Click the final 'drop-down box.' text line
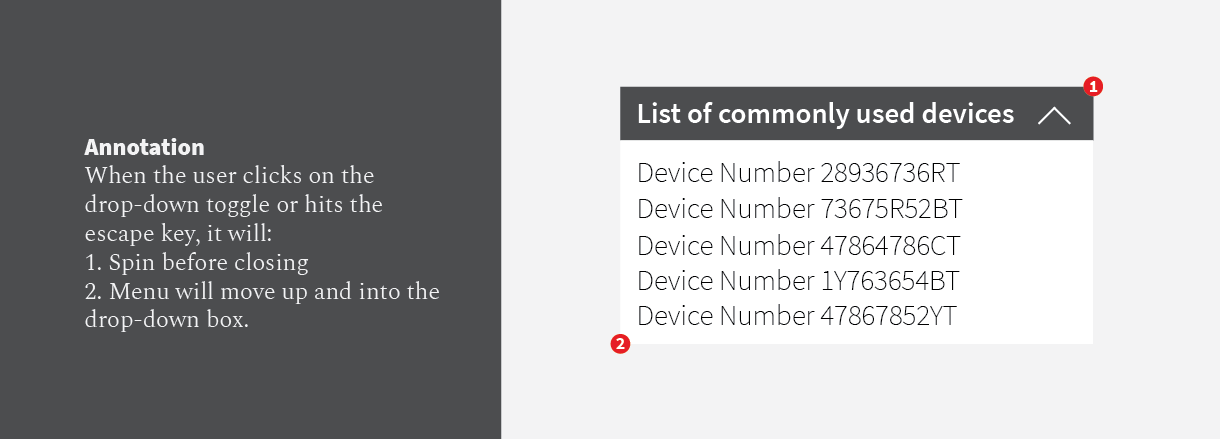 (x=166, y=321)
